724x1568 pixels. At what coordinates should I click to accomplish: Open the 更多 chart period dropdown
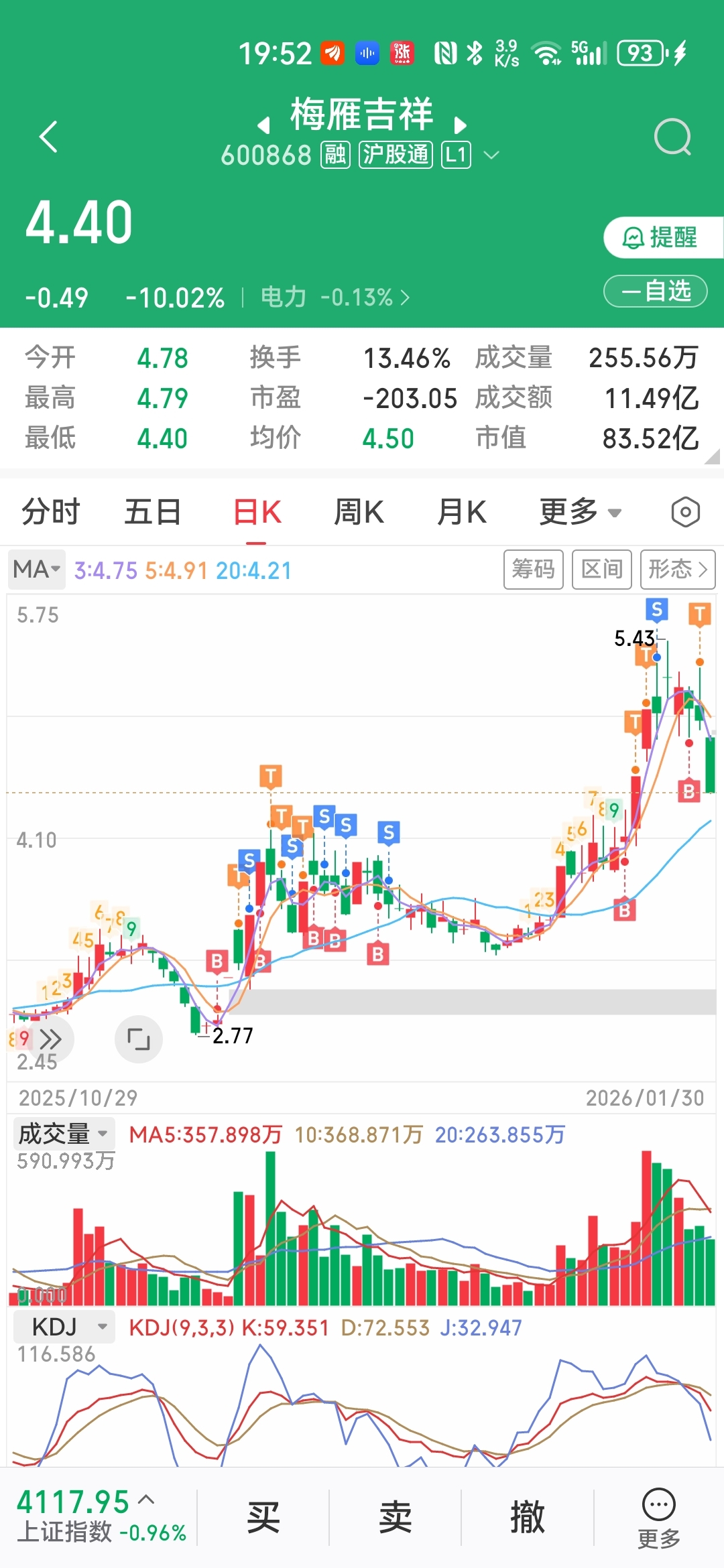[581, 513]
